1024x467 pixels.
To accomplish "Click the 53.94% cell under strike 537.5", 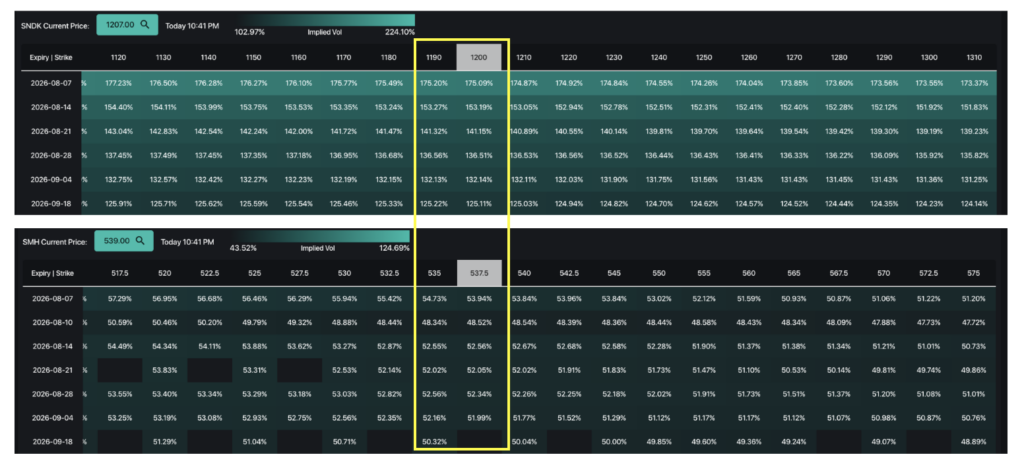I will click(479, 298).
